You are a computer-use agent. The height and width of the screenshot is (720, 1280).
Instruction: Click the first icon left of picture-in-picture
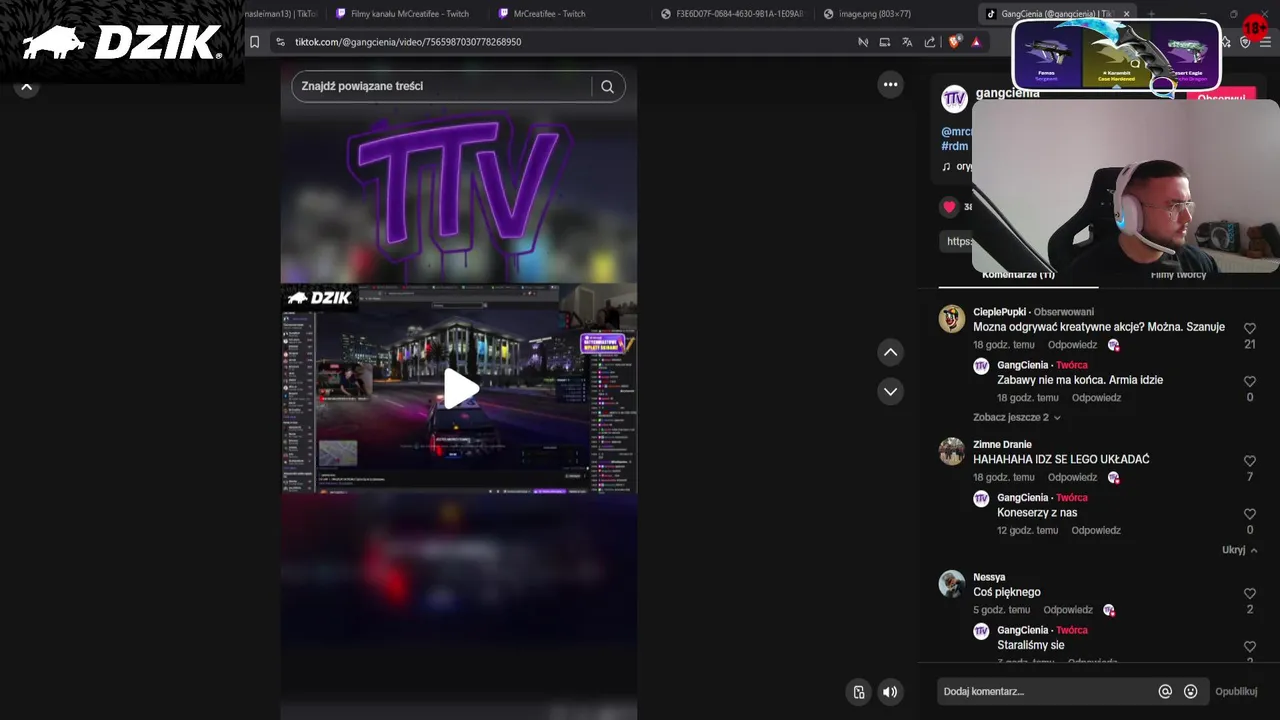pyautogui.click(x=862, y=42)
